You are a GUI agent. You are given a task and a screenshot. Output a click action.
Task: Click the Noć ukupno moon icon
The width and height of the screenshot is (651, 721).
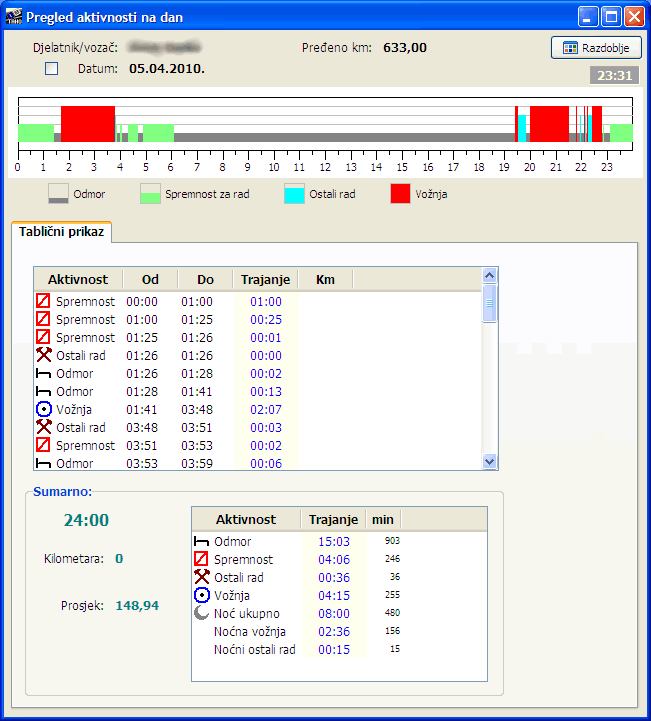coord(201,613)
